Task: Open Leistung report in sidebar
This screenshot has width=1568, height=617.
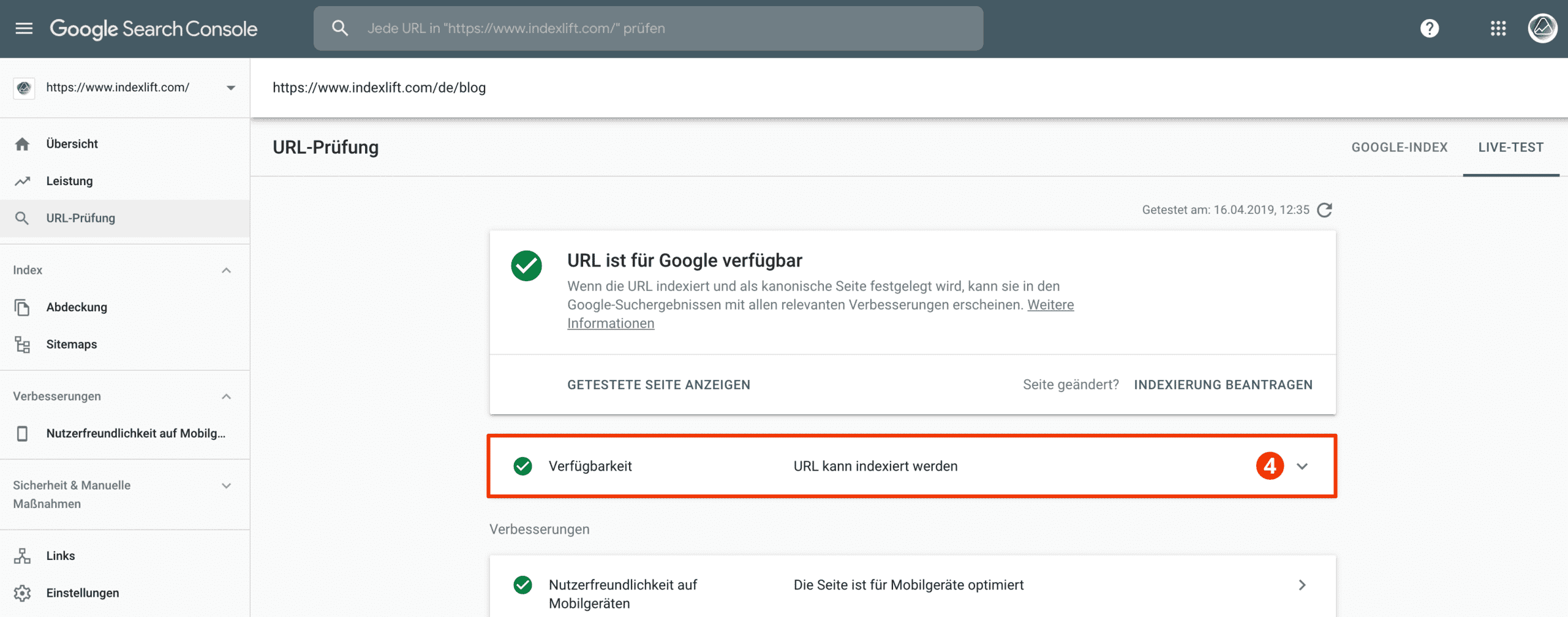Action: point(125,181)
